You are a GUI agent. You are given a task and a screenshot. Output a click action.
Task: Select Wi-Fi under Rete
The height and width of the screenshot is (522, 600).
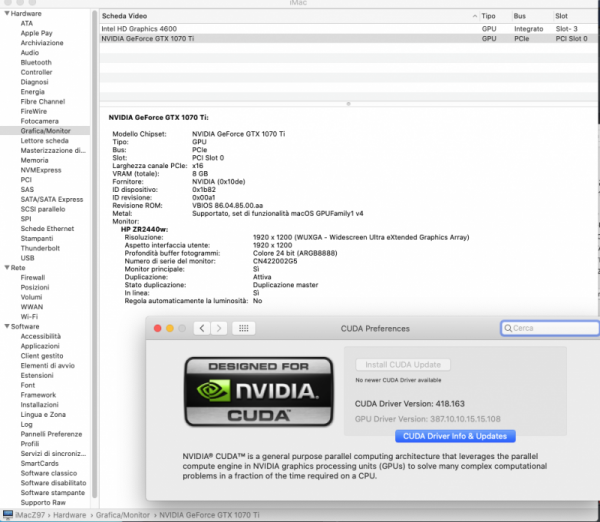coord(29,316)
